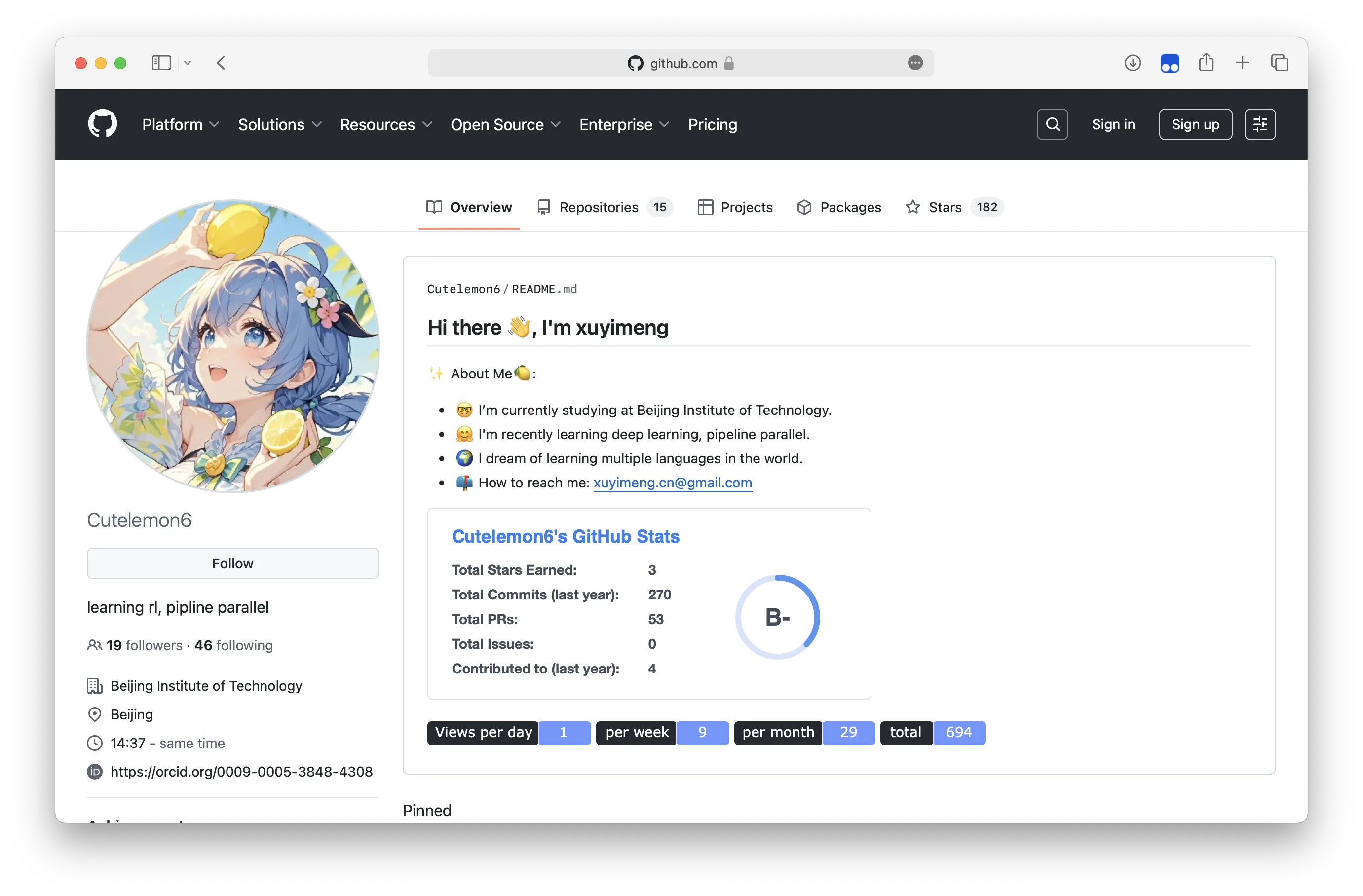1363x896 pixels.
Task: Expand the Solutions dropdown menu
Action: 279,125
